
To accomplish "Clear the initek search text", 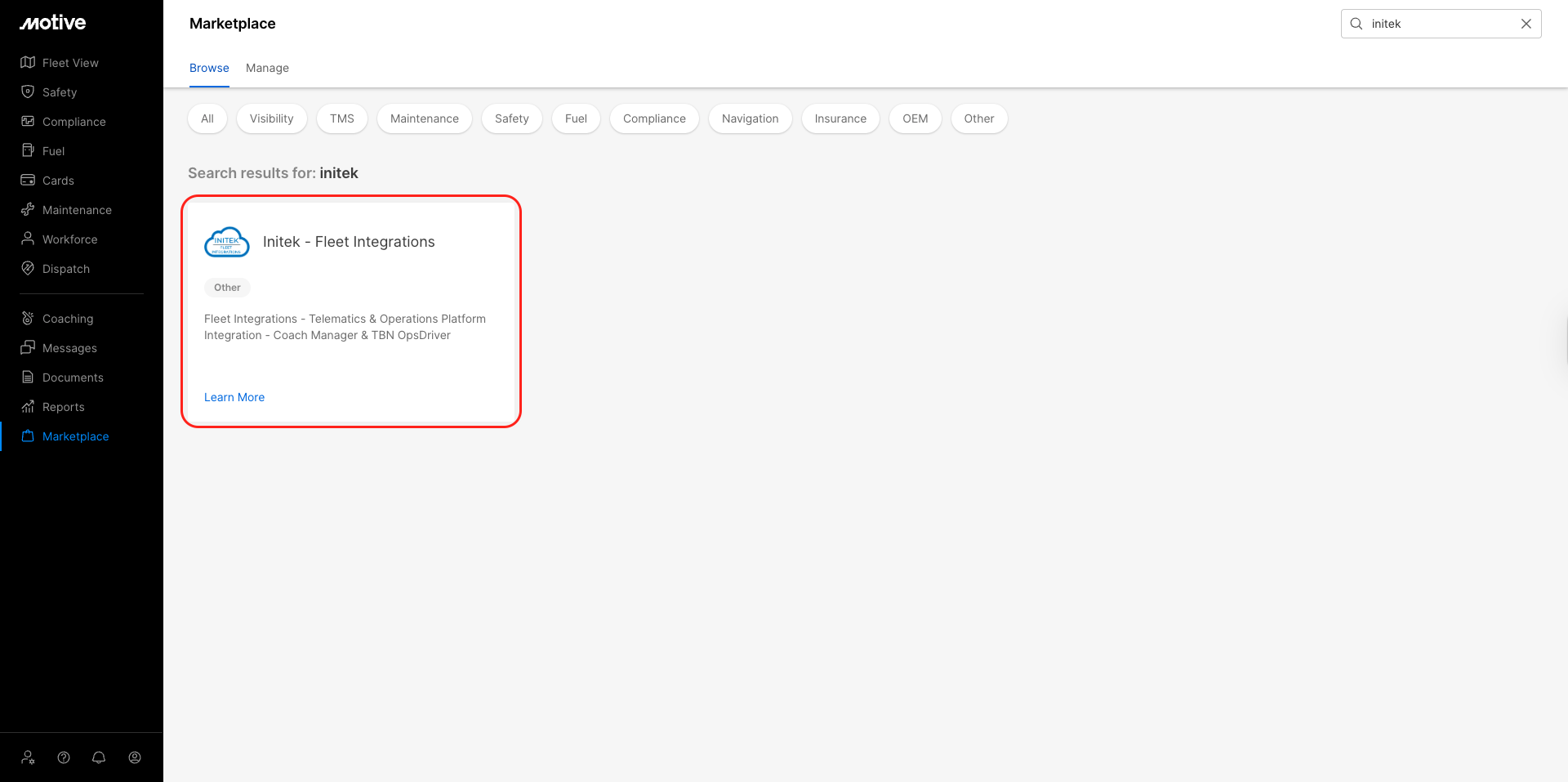I will tap(1526, 24).
